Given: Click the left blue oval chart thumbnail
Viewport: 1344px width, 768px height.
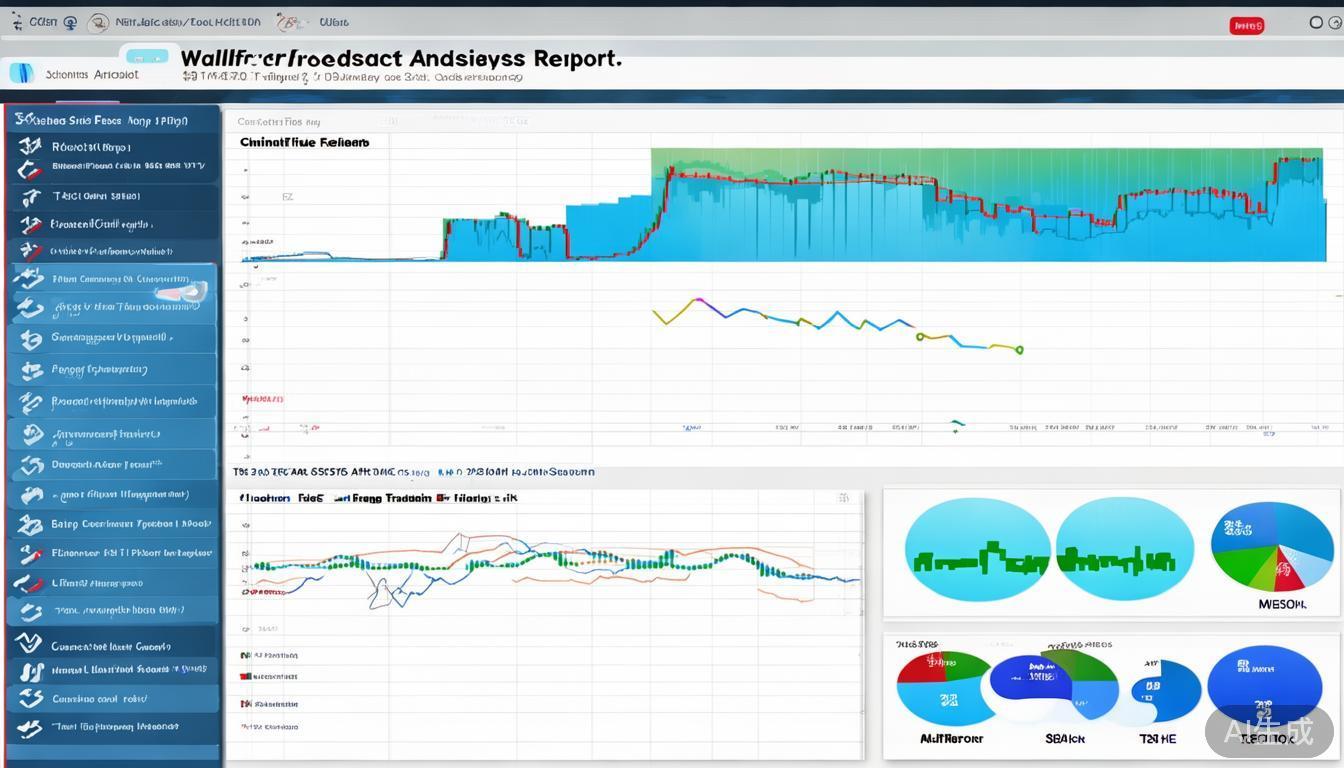Looking at the screenshot, I should point(976,551).
